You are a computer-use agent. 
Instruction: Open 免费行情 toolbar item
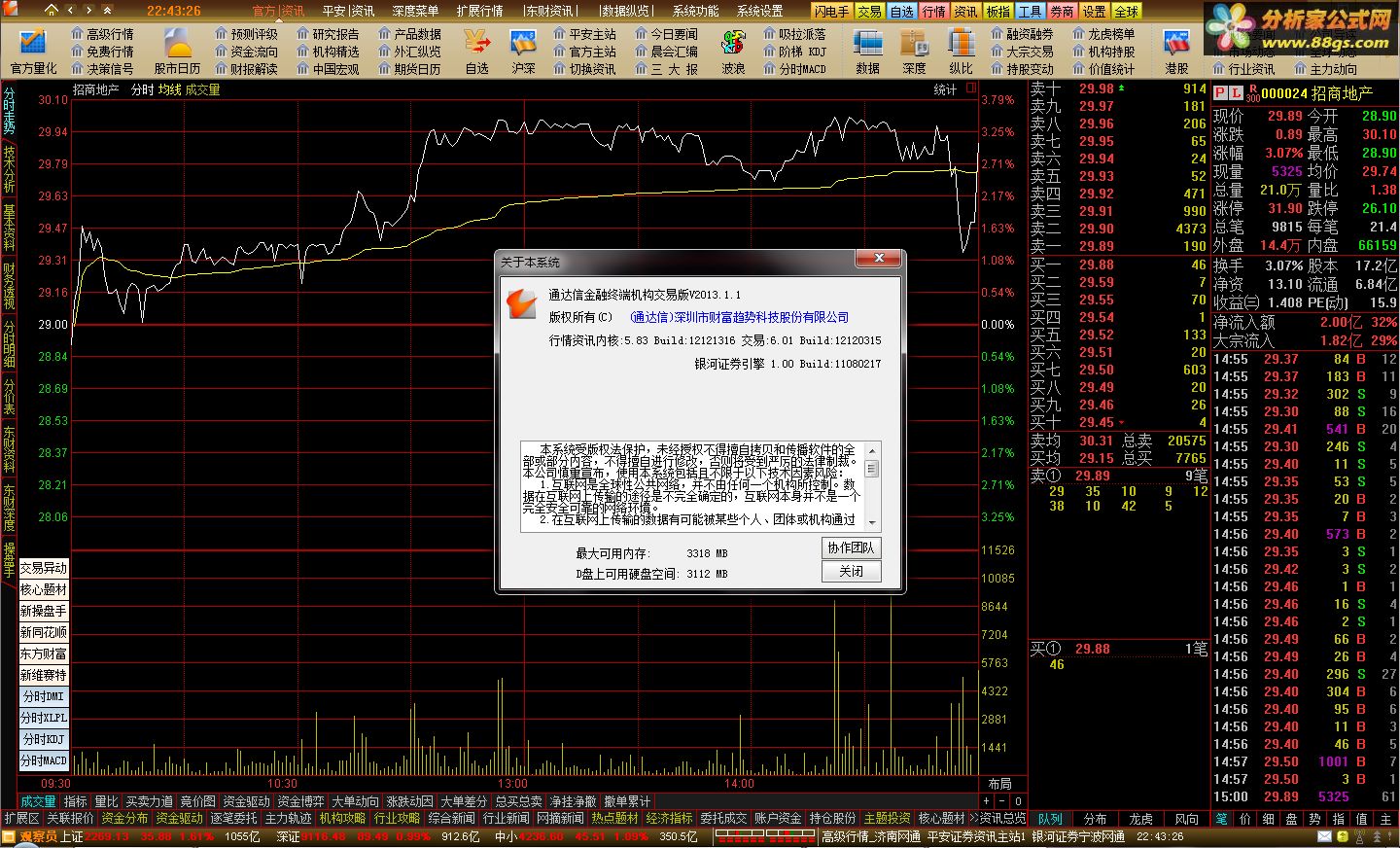[103, 52]
